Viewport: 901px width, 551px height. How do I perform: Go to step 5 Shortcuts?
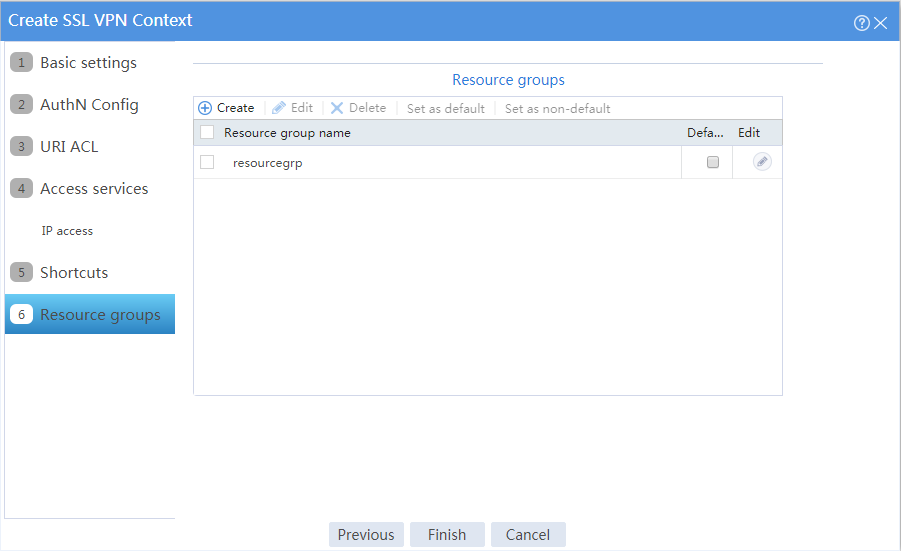[90, 272]
